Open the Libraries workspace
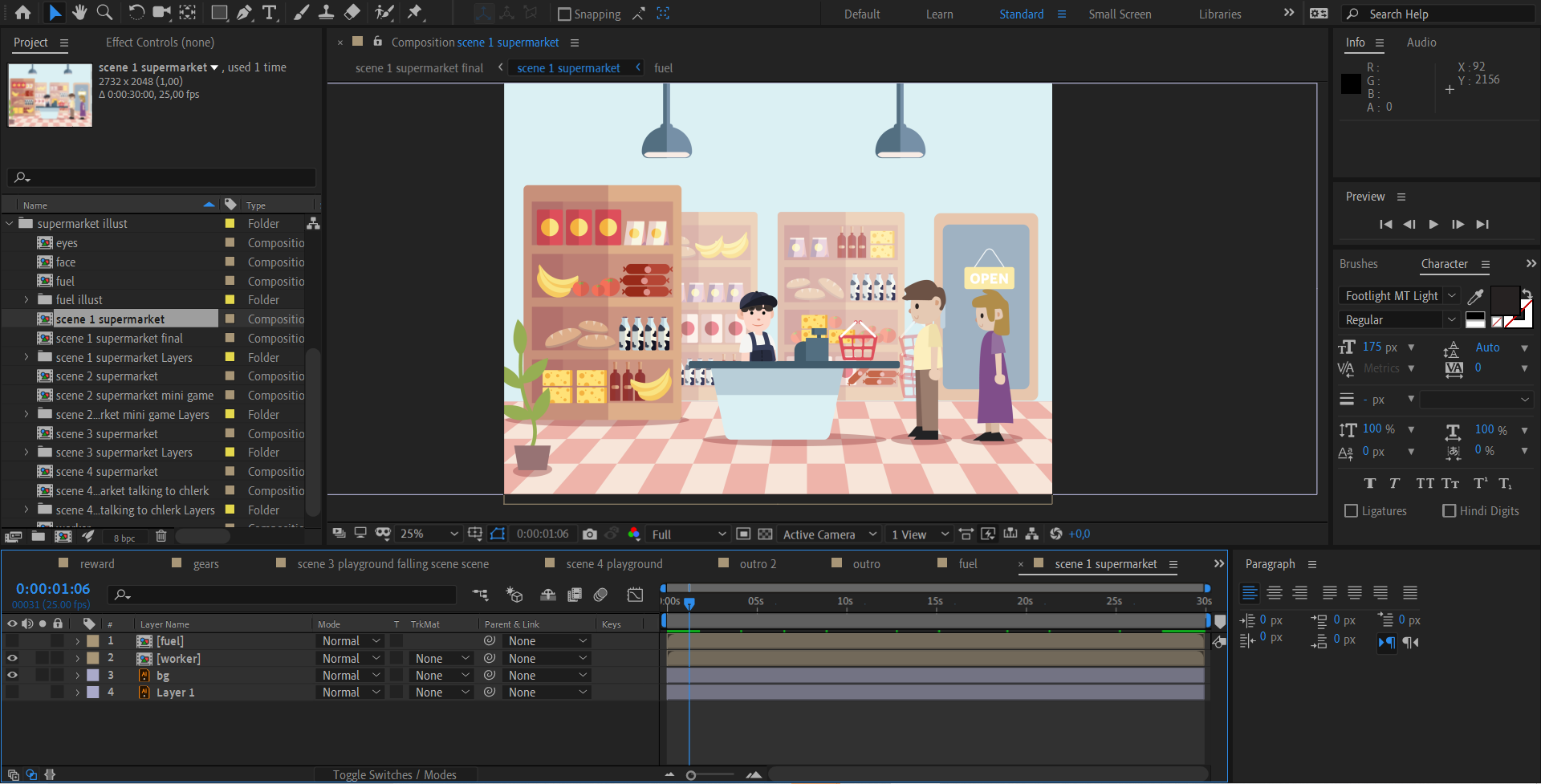The width and height of the screenshot is (1541, 784). (x=1220, y=14)
